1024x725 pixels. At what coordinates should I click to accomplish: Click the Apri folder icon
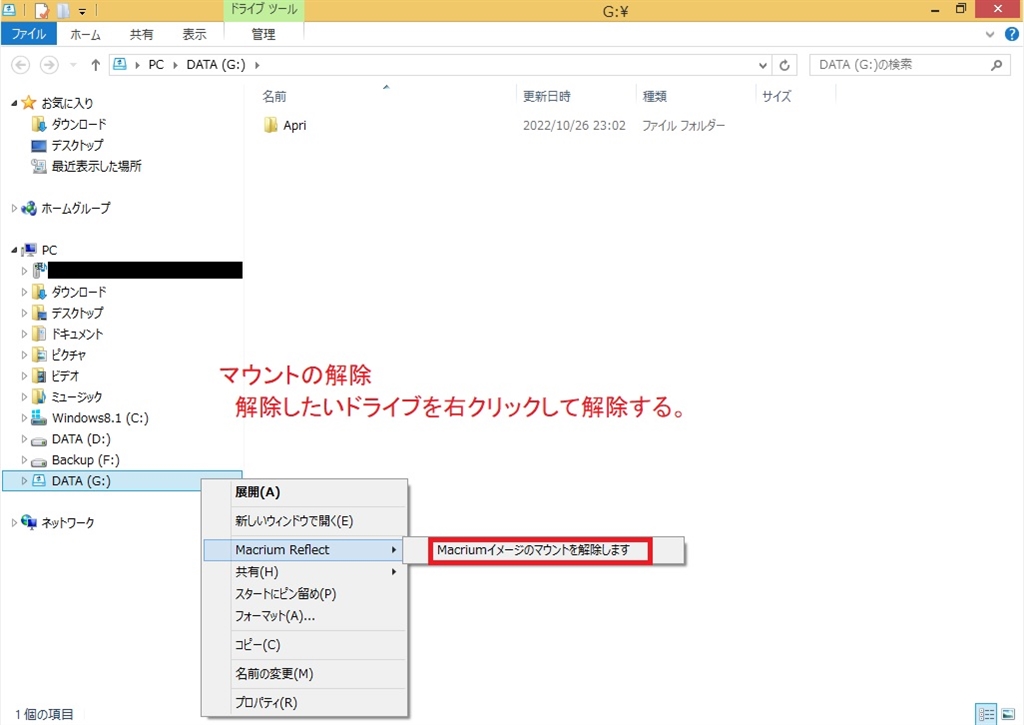(x=270, y=125)
